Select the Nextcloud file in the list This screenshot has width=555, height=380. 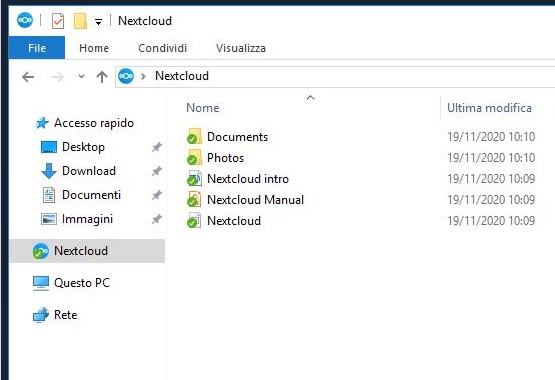click(x=234, y=221)
